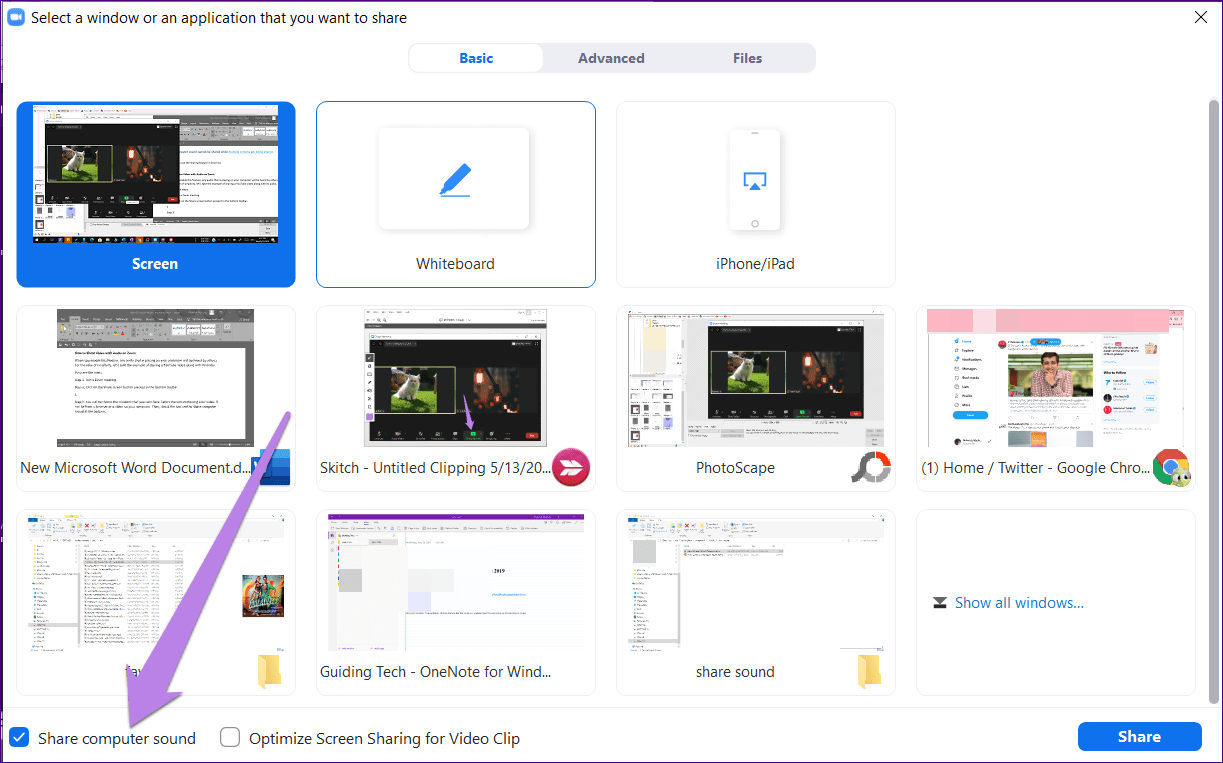Choose the full Screen thumbnail

pos(156,180)
